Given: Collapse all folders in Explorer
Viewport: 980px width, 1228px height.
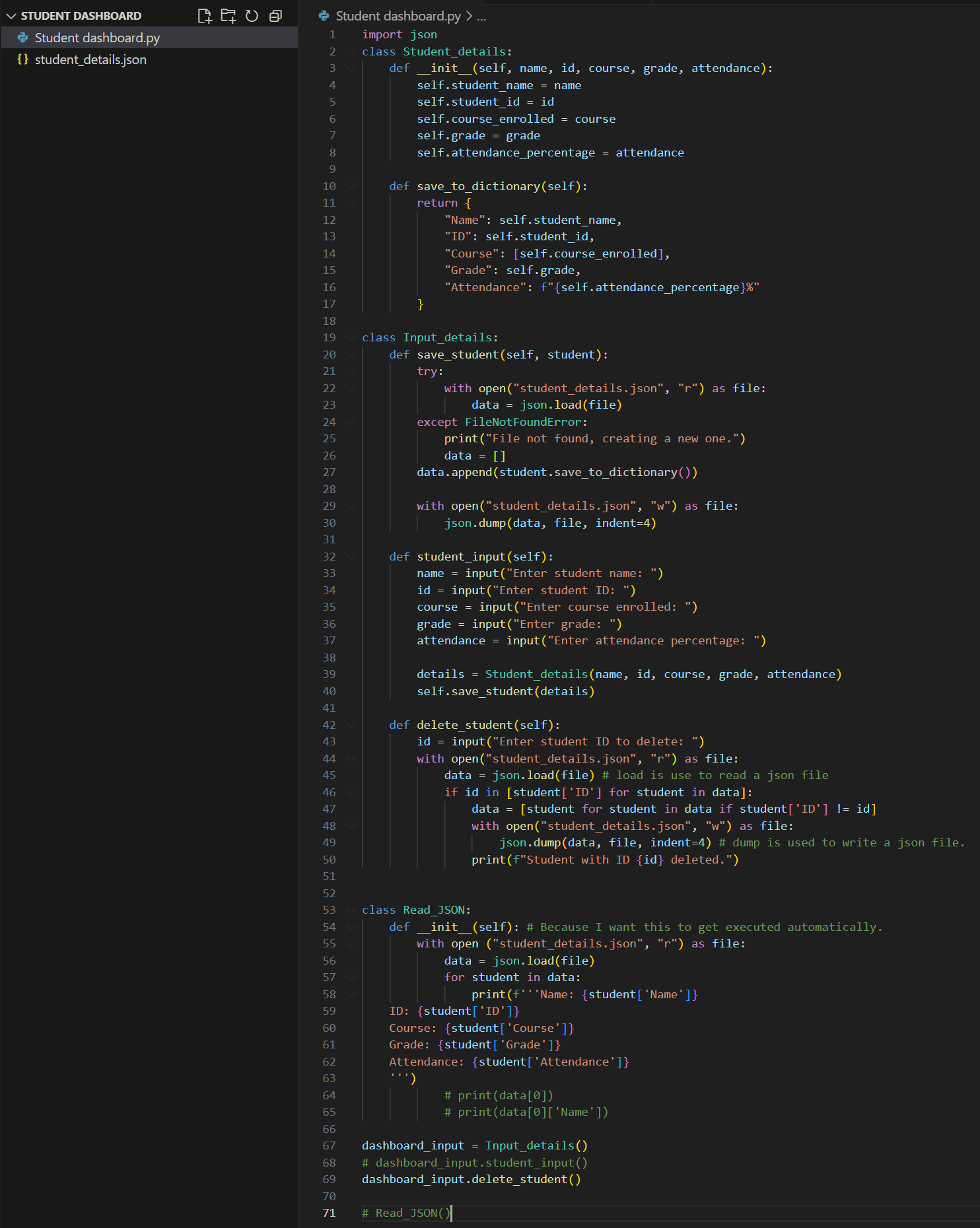Looking at the screenshot, I should click(x=275, y=16).
